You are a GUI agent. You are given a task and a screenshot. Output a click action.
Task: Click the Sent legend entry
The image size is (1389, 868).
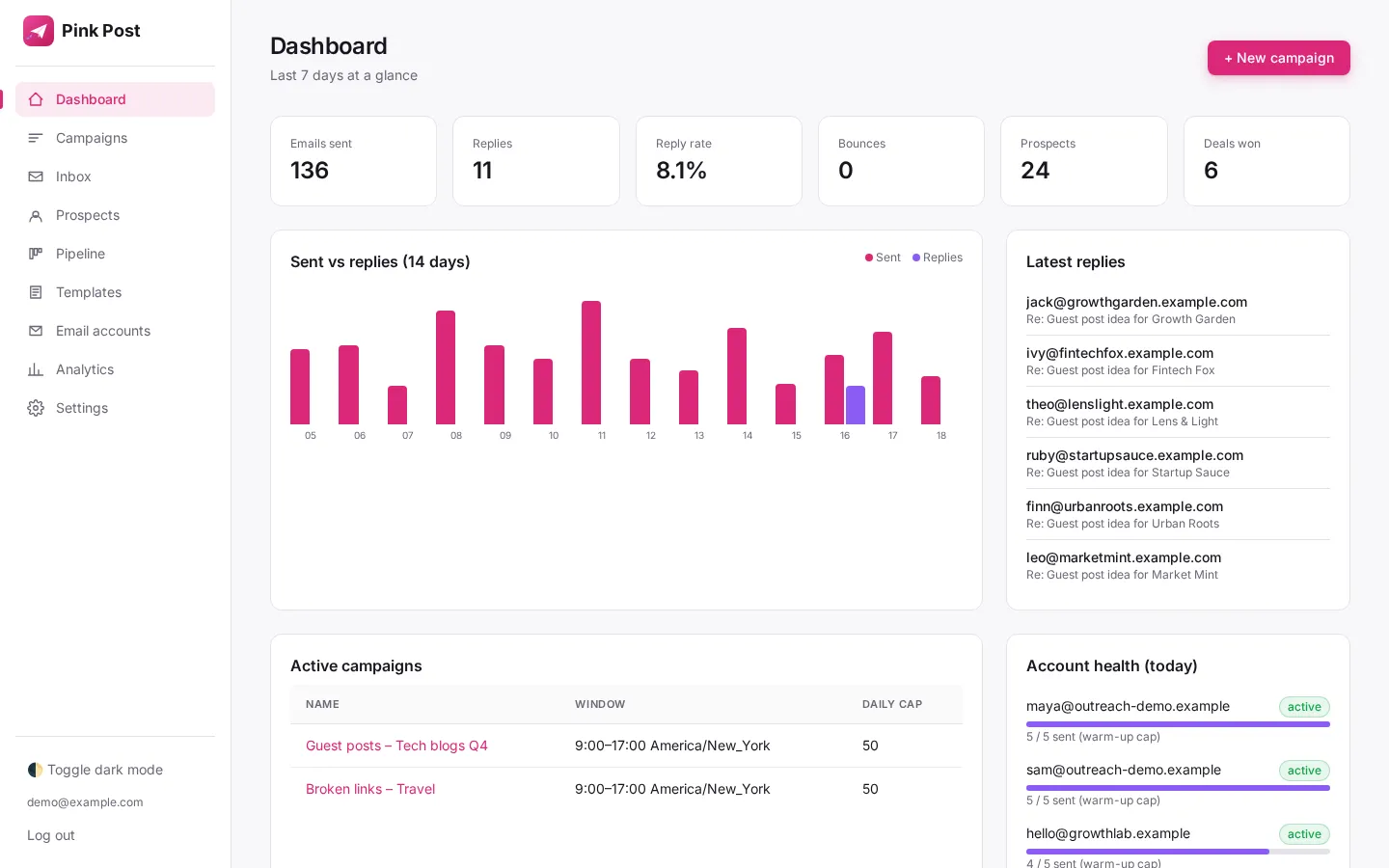[x=883, y=258]
